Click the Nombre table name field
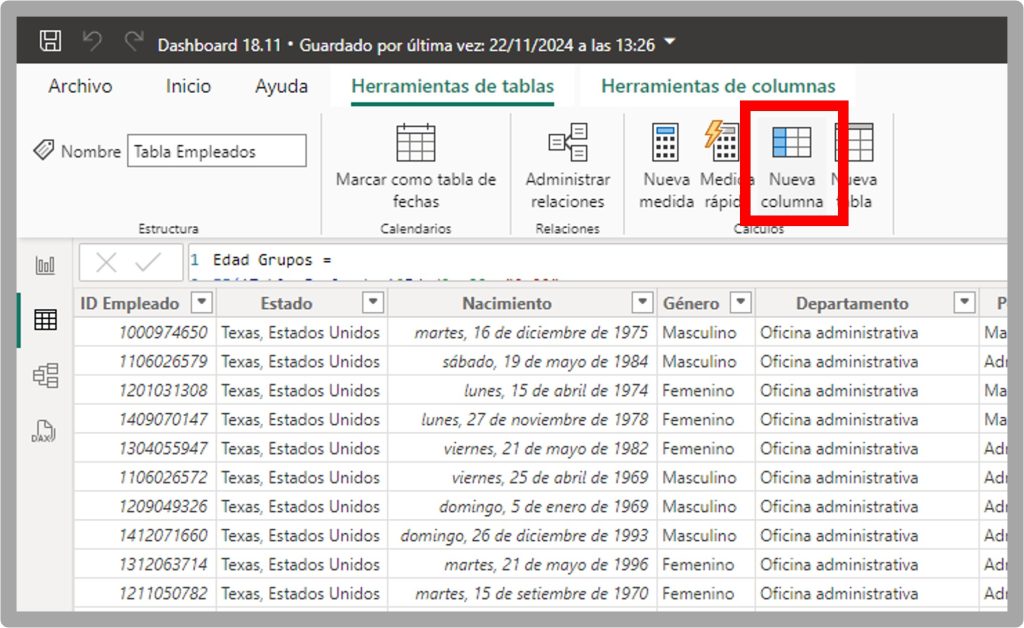The width and height of the screenshot is (1024, 628). [x=216, y=152]
